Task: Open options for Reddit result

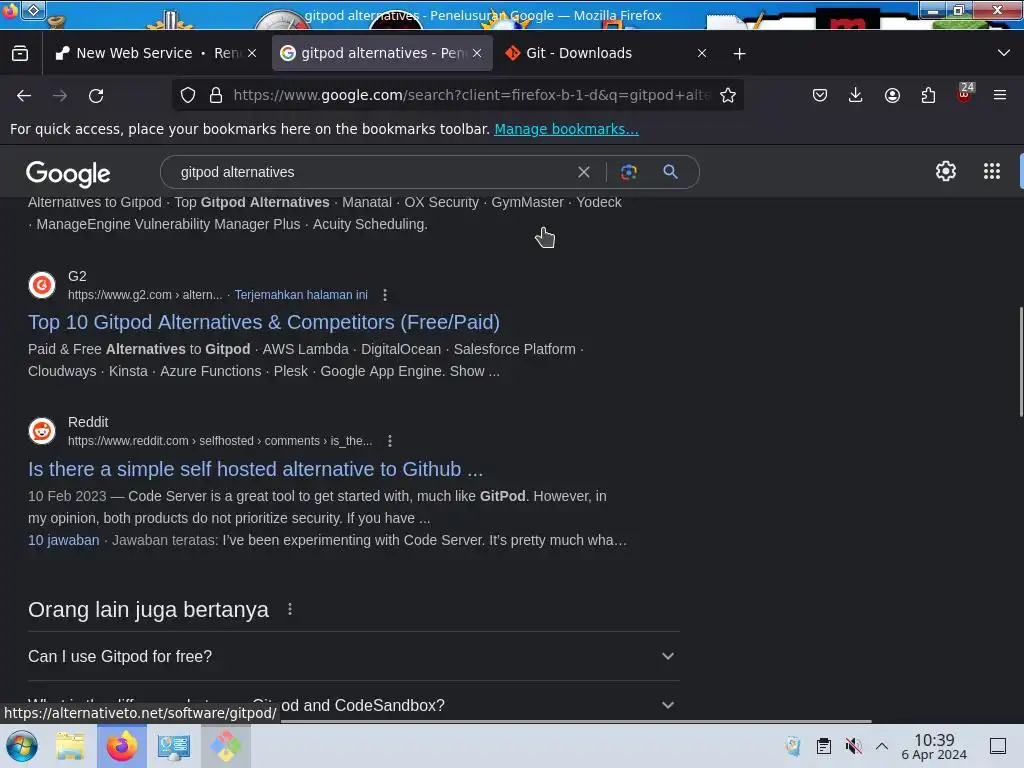Action: coord(389,441)
